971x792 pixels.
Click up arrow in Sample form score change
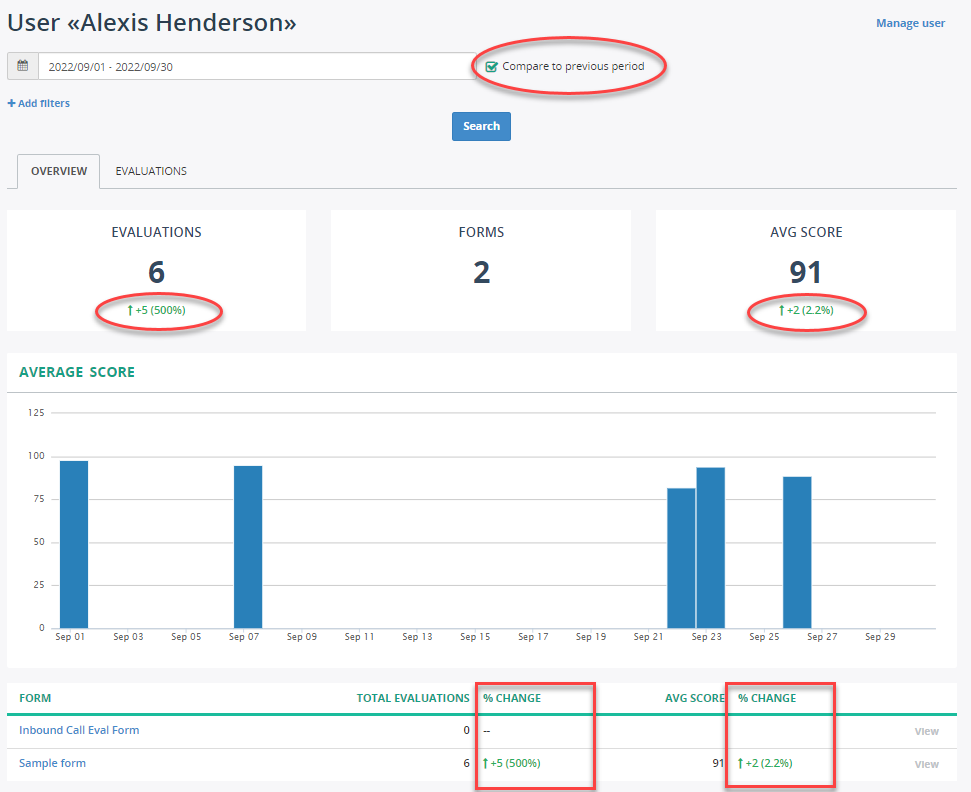741,763
